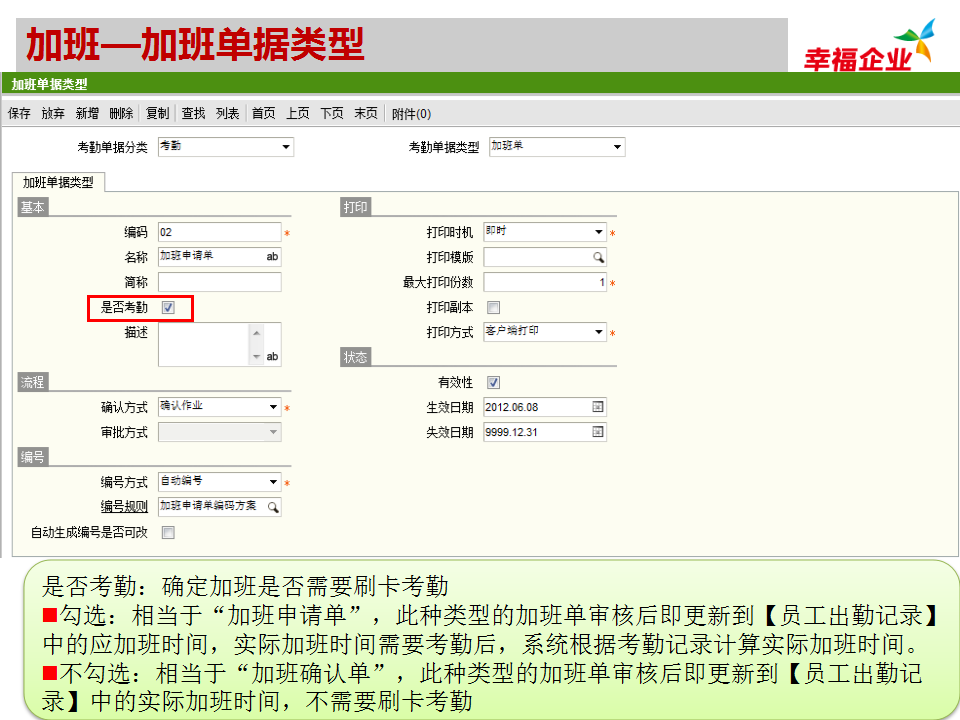Open the 确认方式 dropdown list
This screenshot has width=960, height=720.
click(x=273, y=407)
